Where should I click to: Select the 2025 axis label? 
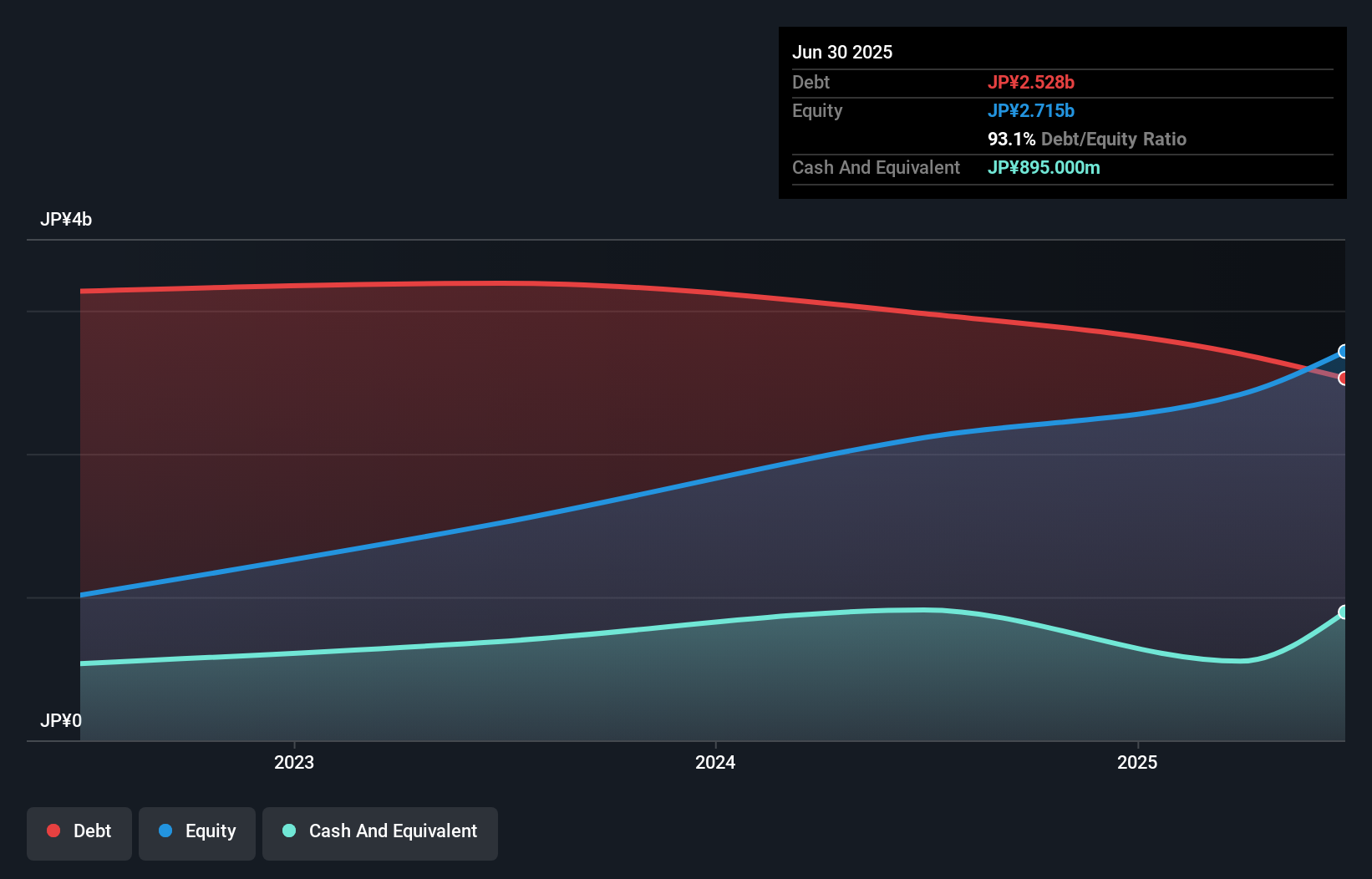point(1137,762)
